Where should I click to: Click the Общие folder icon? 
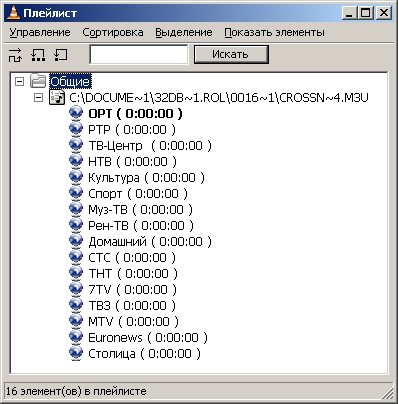coord(38,81)
